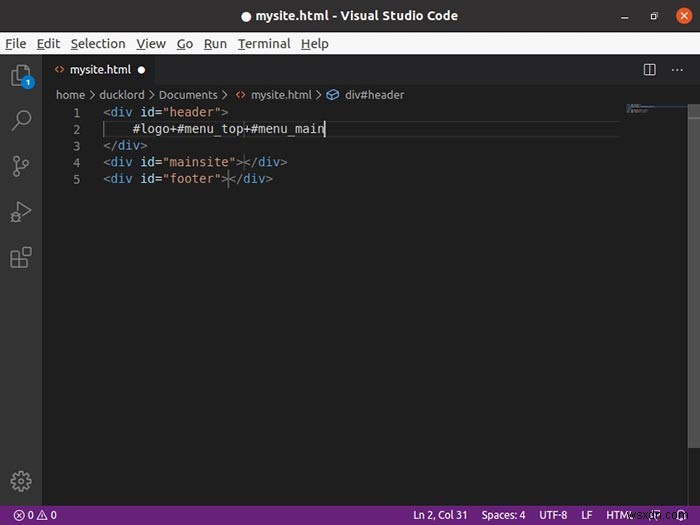Click line number 3 in gutter
The width and height of the screenshot is (700, 525).
coord(77,146)
